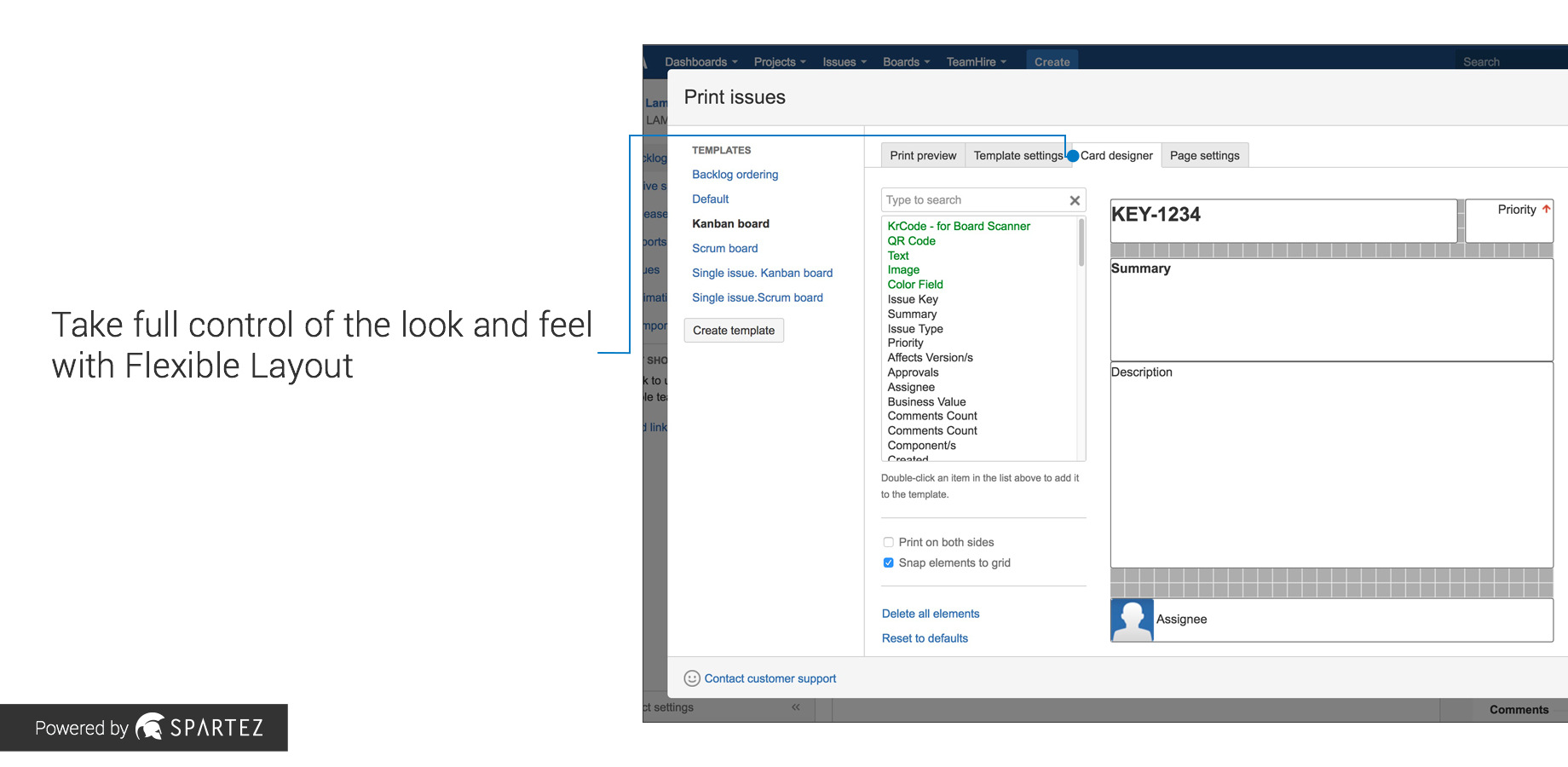Switch to the Card designer tab

point(1116,155)
